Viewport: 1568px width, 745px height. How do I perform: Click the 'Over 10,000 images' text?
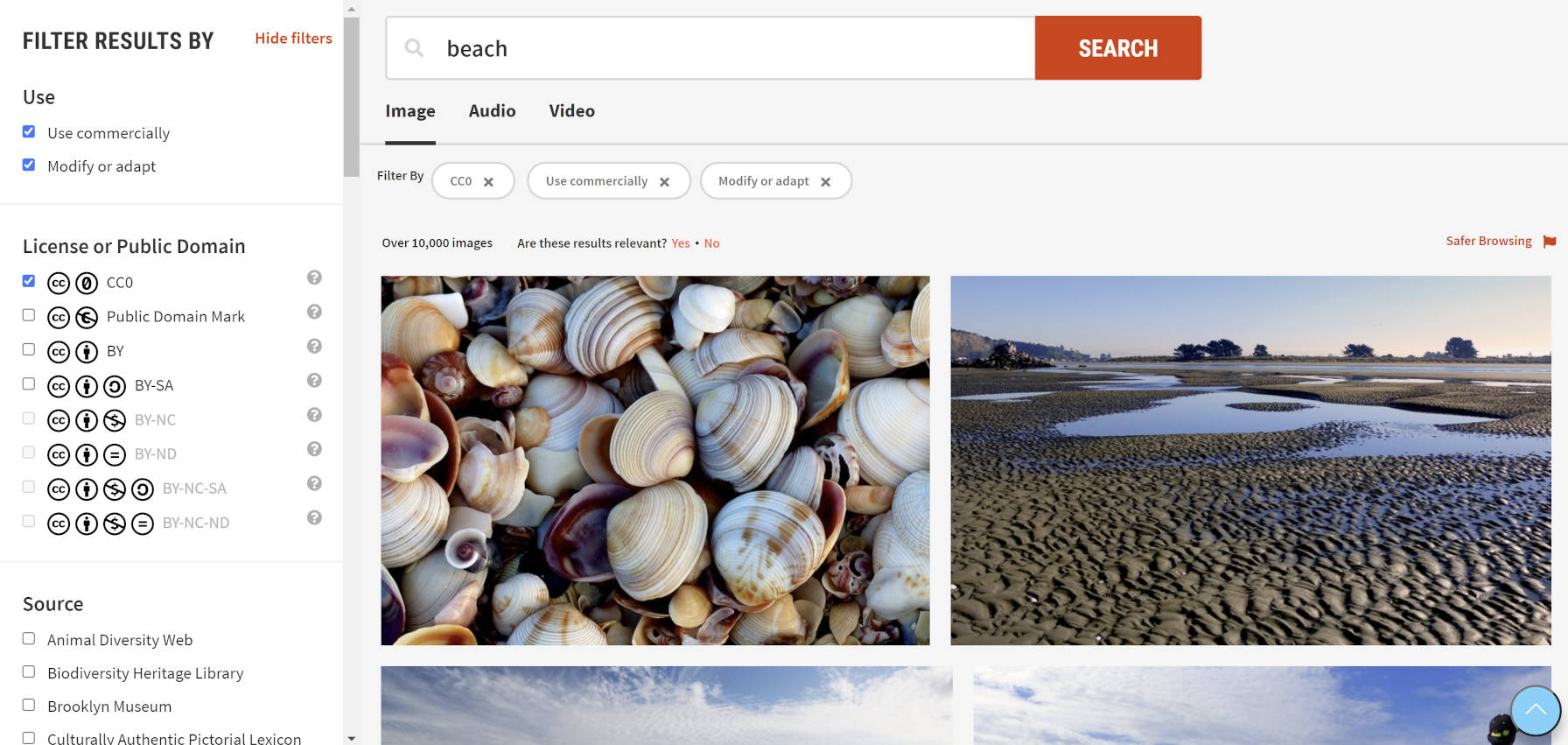[437, 243]
